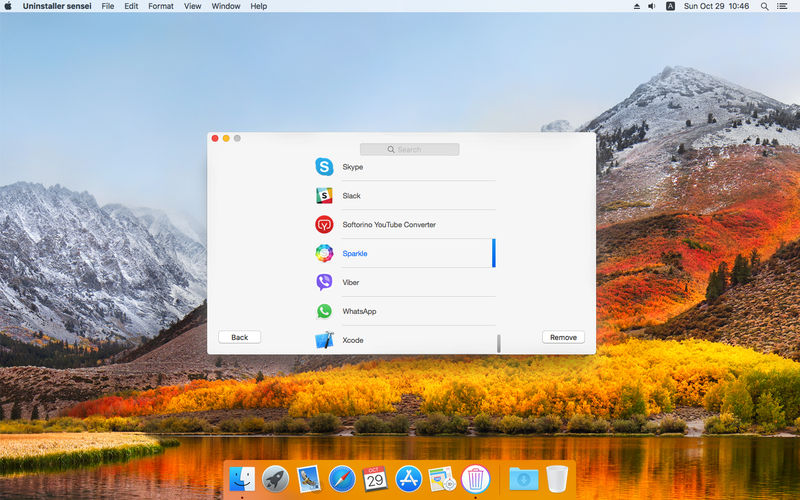
Task: Open the App Store in the Dock
Action: tap(409, 479)
